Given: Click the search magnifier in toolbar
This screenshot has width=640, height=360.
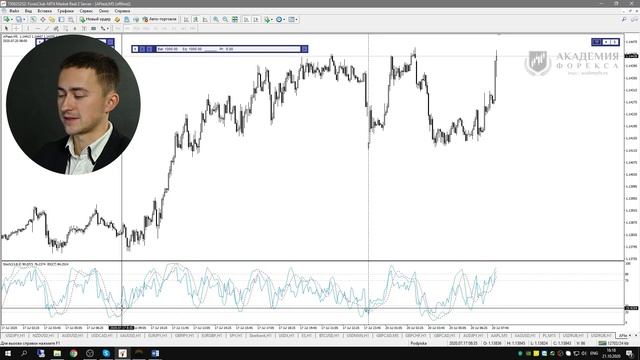Looking at the screenshot, I should pos(624,19).
